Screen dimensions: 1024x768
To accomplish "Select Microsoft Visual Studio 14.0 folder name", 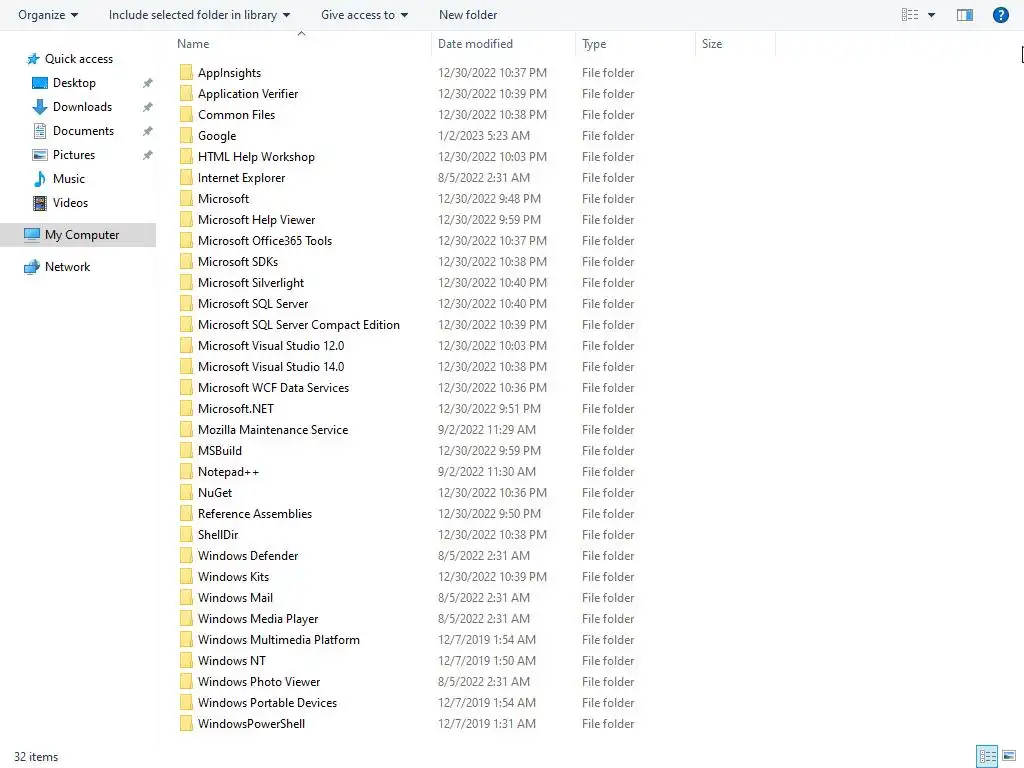I will click(271, 366).
